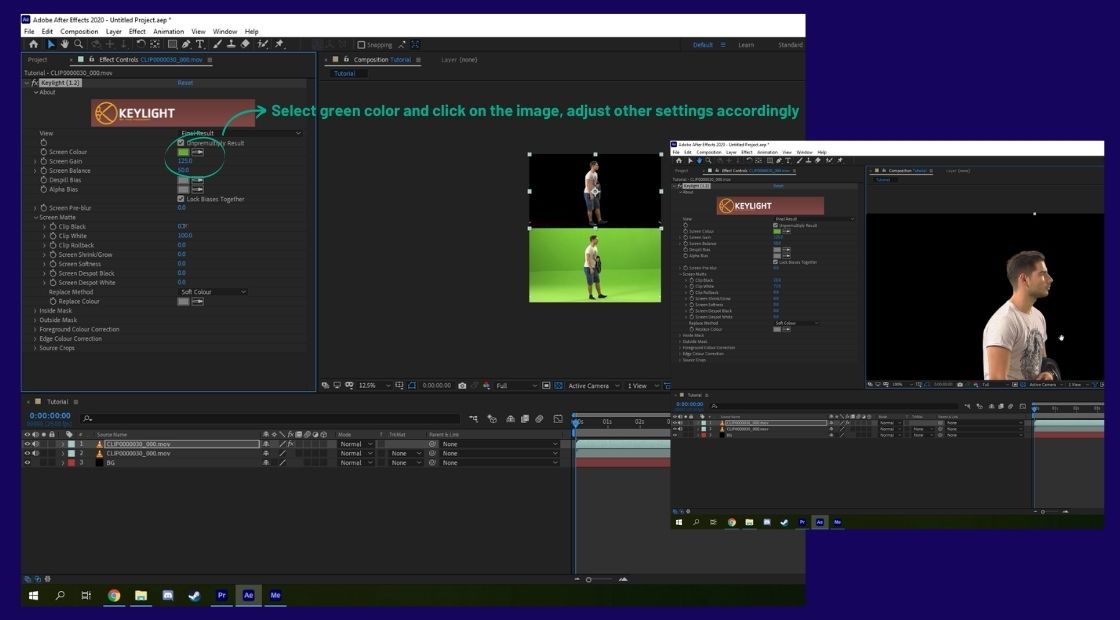The height and width of the screenshot is (620, 1120).
Task: Select the Selection arrow tool
Action: click(50, 44)
